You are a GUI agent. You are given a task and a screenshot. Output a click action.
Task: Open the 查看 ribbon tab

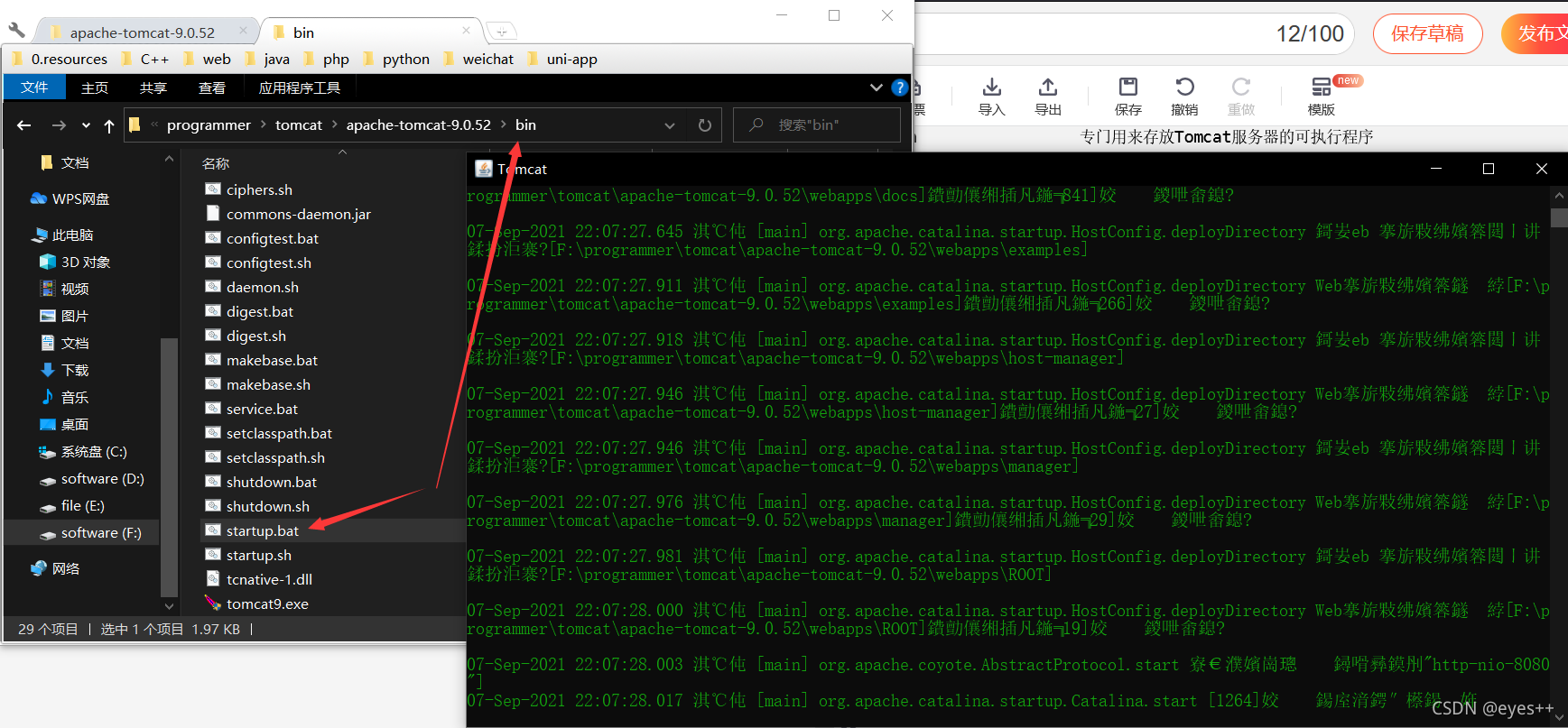[212, 88]
